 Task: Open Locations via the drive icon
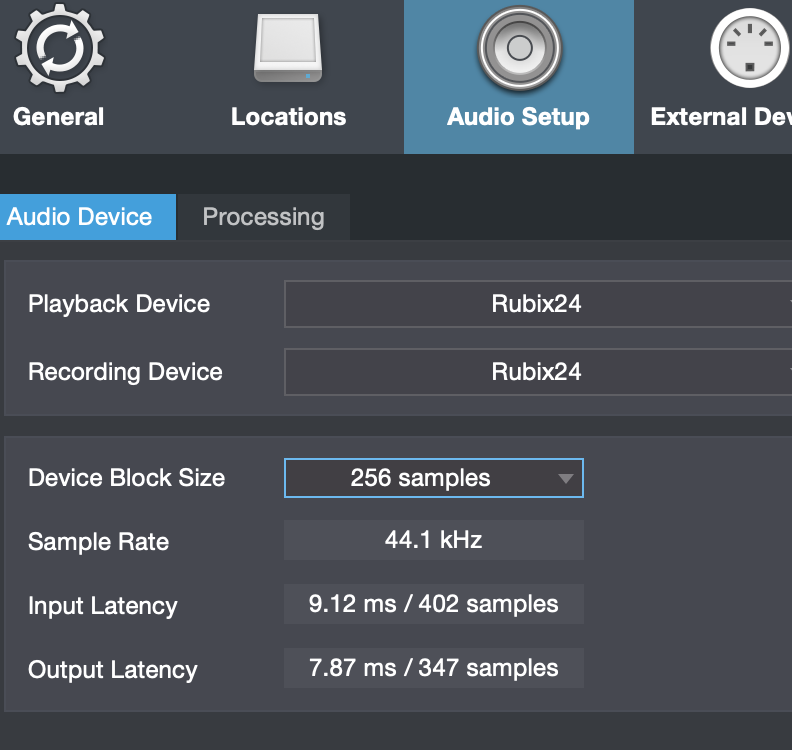[288, 48]
